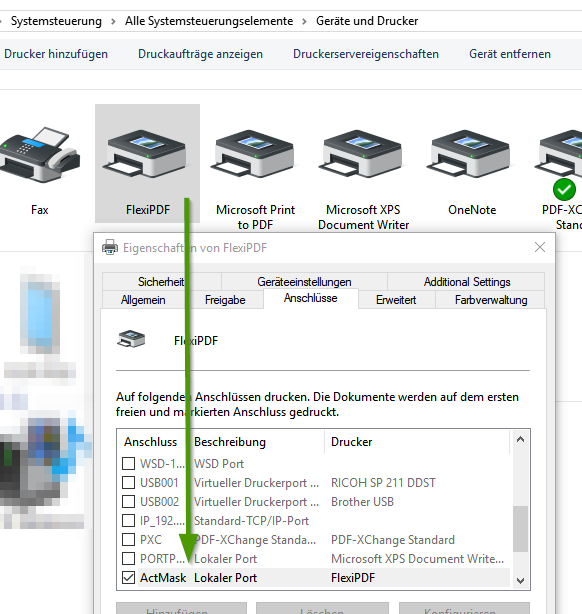The image size is (582, 614).
Task: Check the IP_192 TCP/IP port checkbox
Action: [128, 520]
